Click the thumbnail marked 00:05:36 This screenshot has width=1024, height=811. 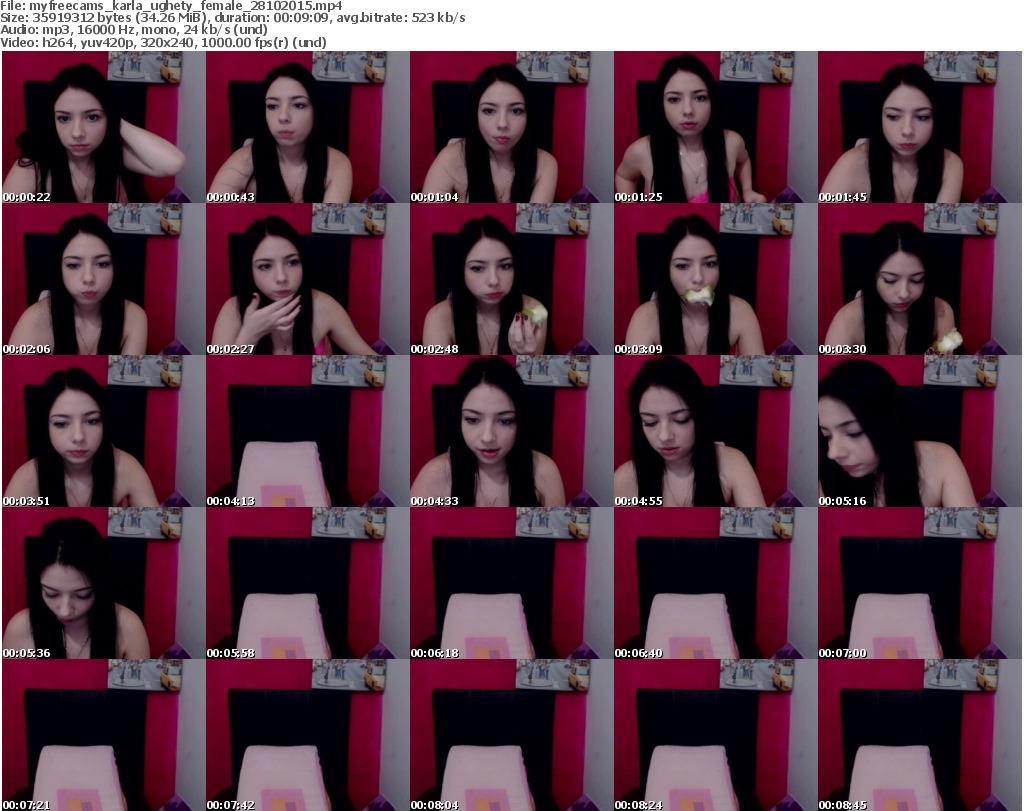(x=104, y=583)
